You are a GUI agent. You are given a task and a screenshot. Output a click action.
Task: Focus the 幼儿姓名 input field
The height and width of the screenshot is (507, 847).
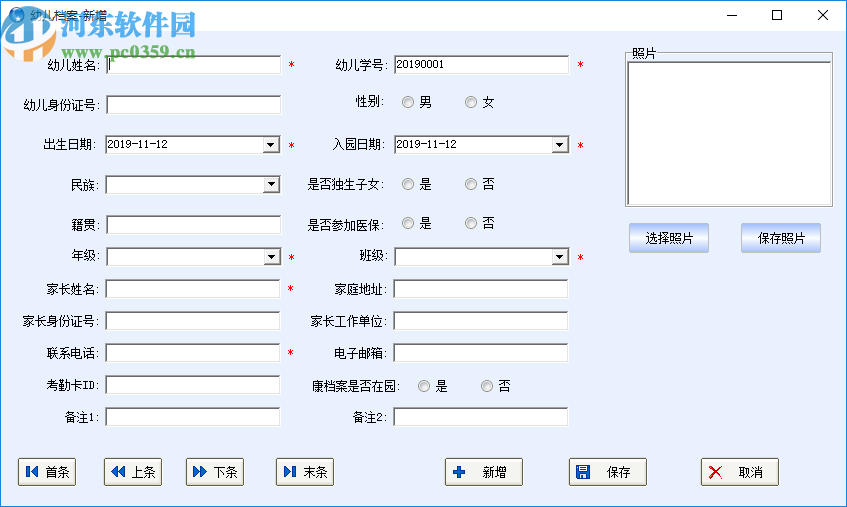point(193,65)
